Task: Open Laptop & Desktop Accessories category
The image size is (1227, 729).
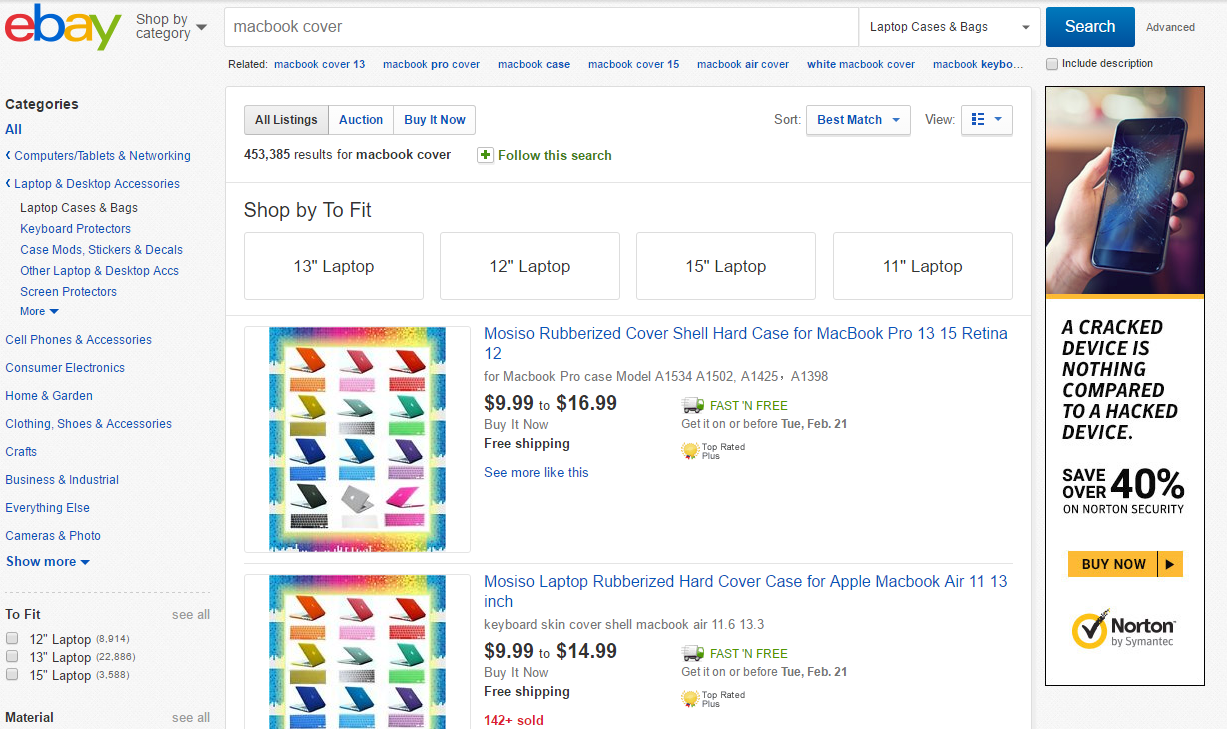Action: point(97,184)
